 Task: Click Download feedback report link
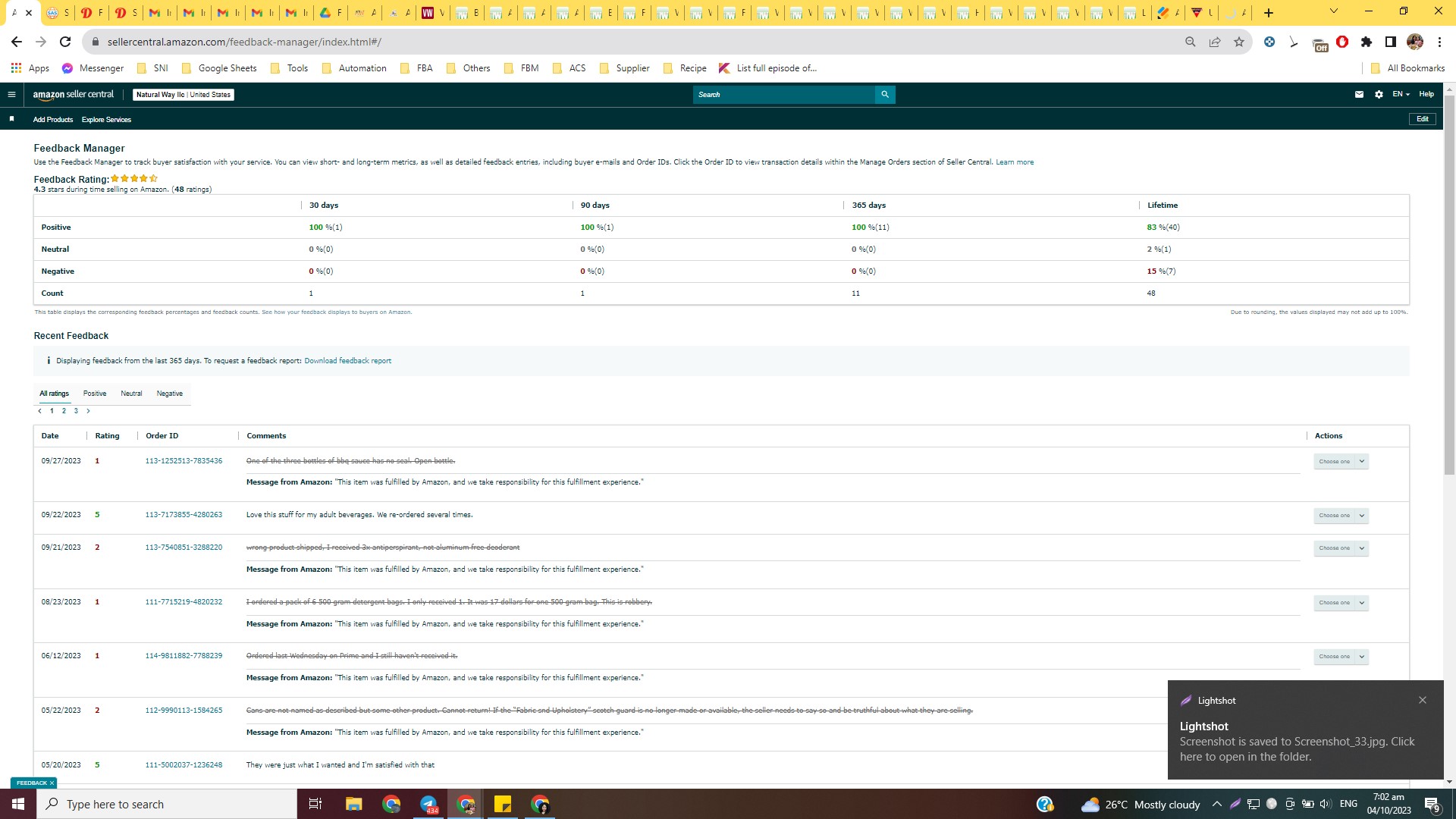click(347, 361)
